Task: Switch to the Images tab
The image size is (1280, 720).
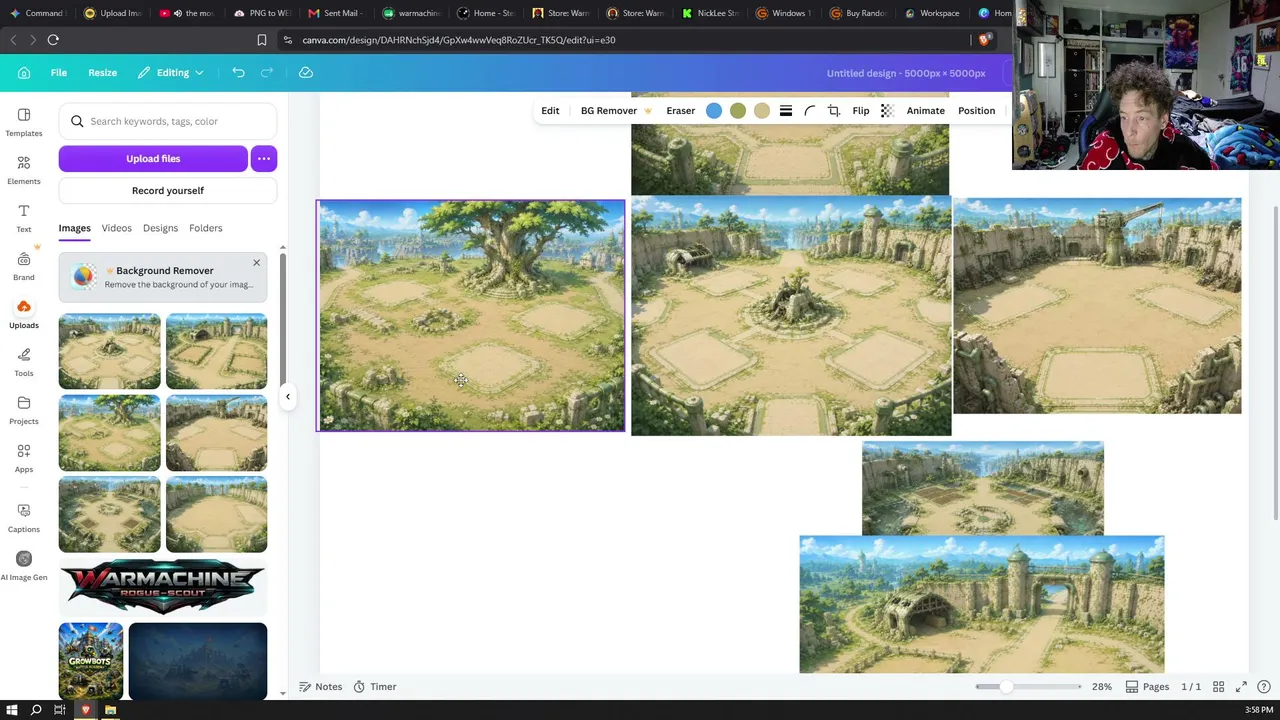Action: tap(74, 228)
